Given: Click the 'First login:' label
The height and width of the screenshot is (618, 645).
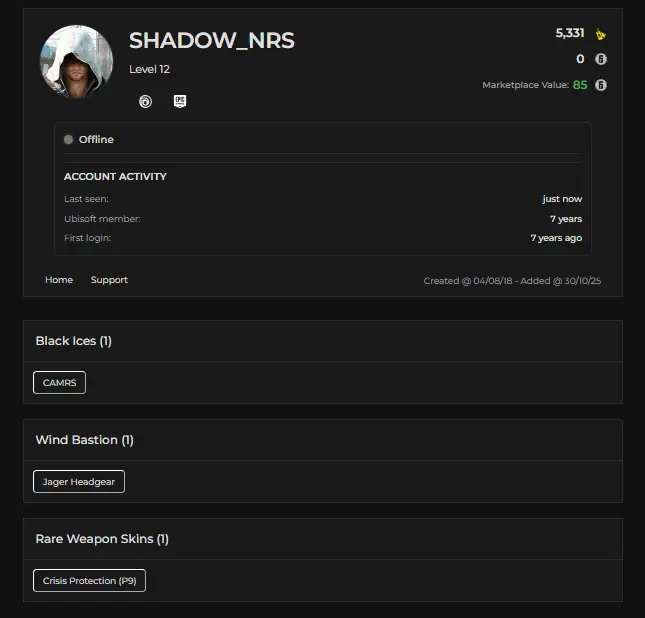Looking at the screenshot, I should [88, 238].
